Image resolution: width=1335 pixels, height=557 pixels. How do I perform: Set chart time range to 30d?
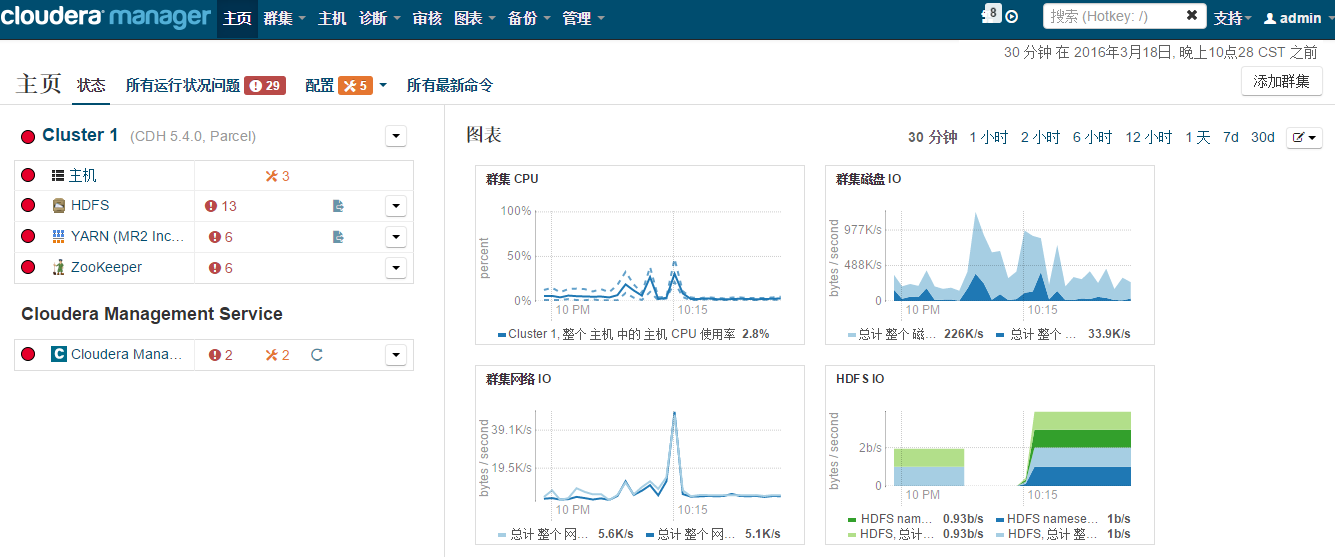1263,138
